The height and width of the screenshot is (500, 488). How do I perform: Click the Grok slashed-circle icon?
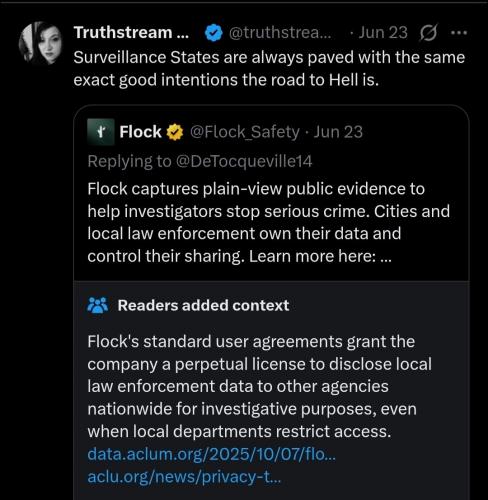click(x=428, y=33)
